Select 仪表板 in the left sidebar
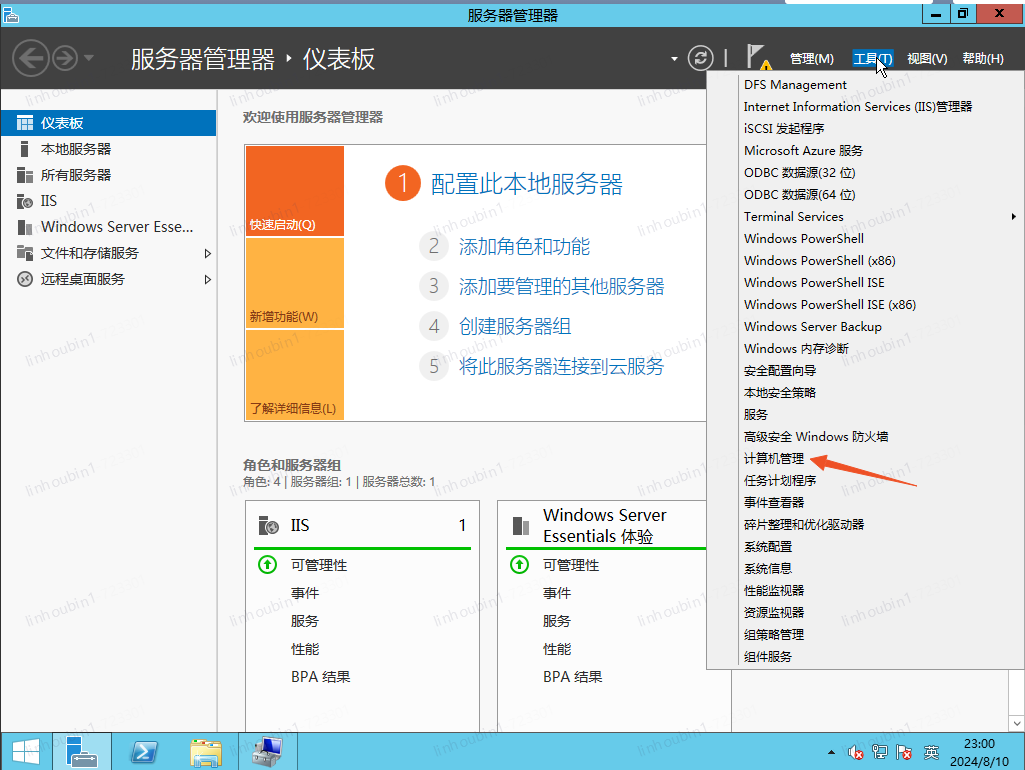Image resolution: width=1025 pixels, height=770 pixels. (x=109, y=123)
